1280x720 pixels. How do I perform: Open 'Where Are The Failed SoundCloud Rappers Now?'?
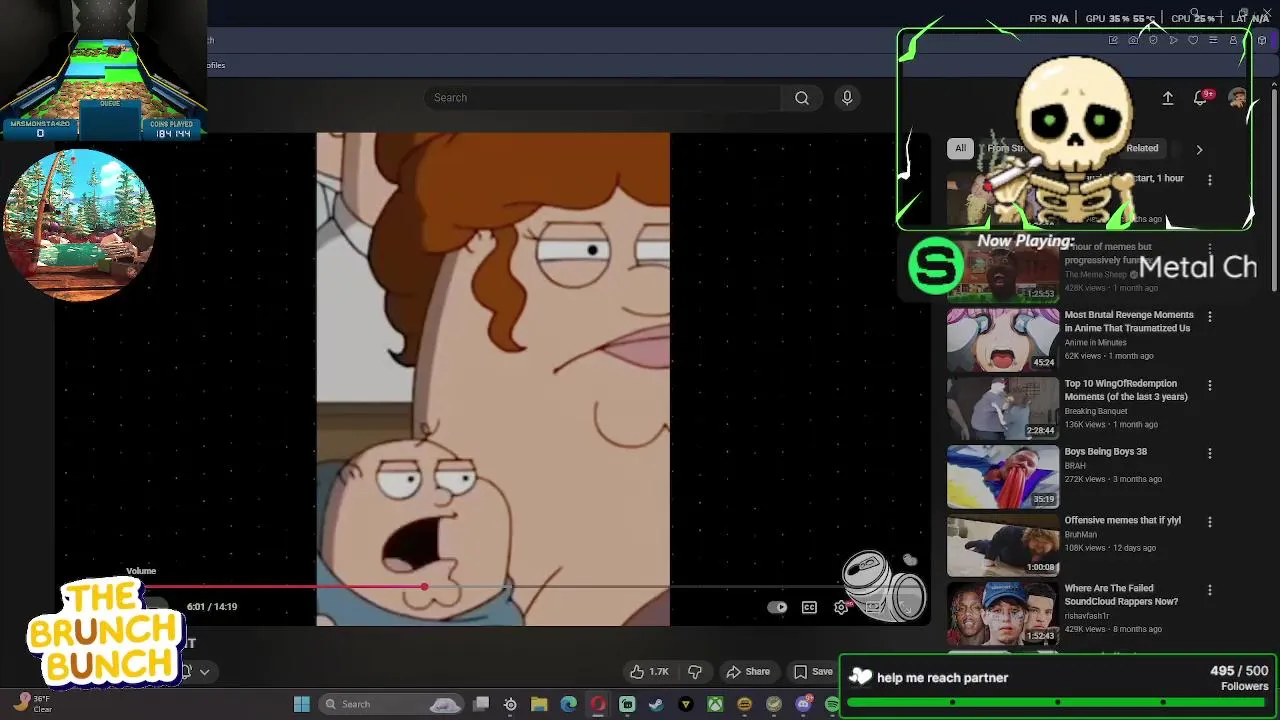coord(1121,595)
